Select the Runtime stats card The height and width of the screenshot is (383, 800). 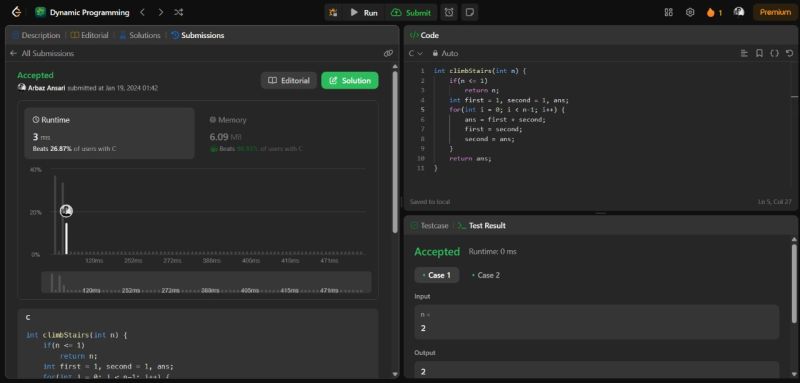pyautogui.click(x=110, y=133)
